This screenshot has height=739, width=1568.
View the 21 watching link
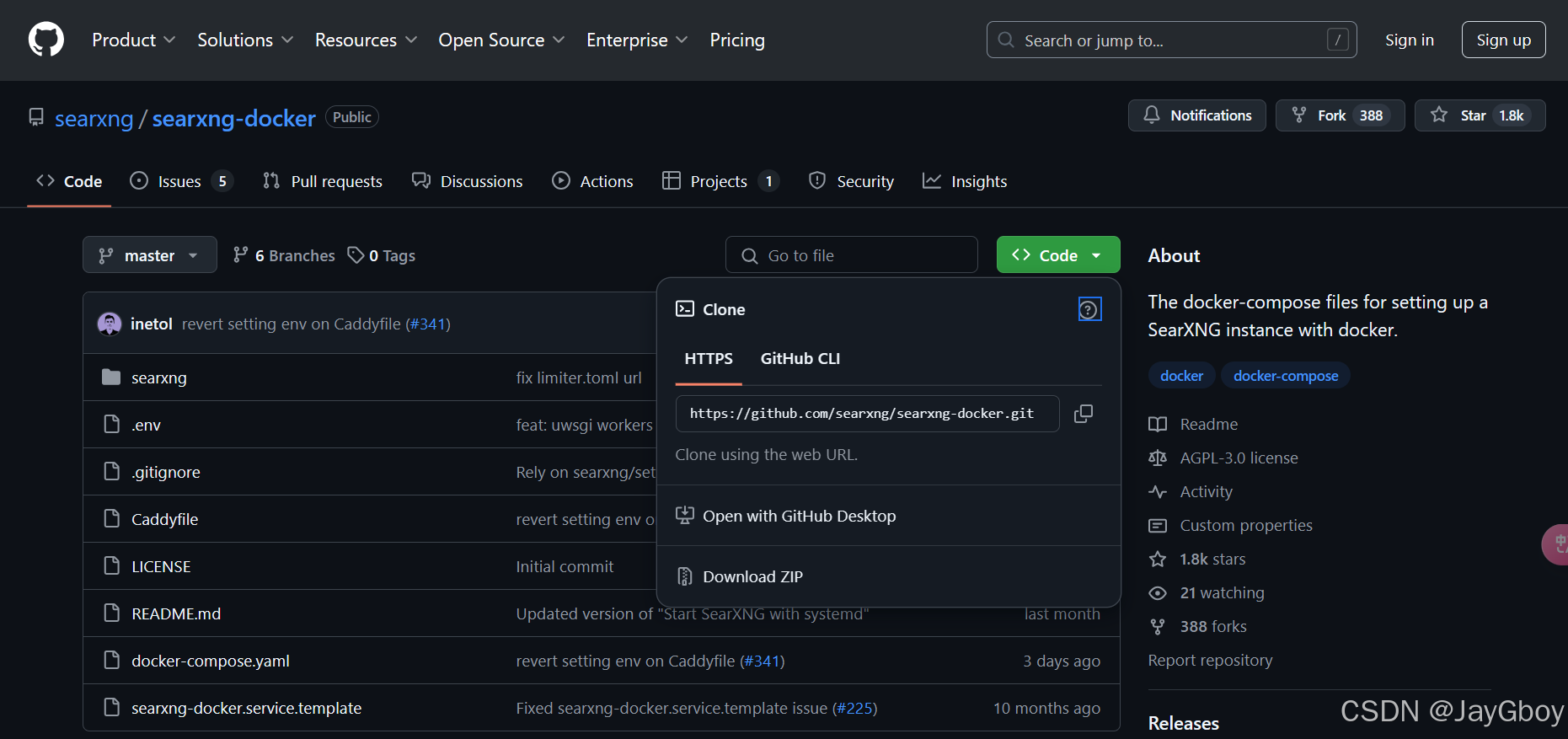[1207, 592]
